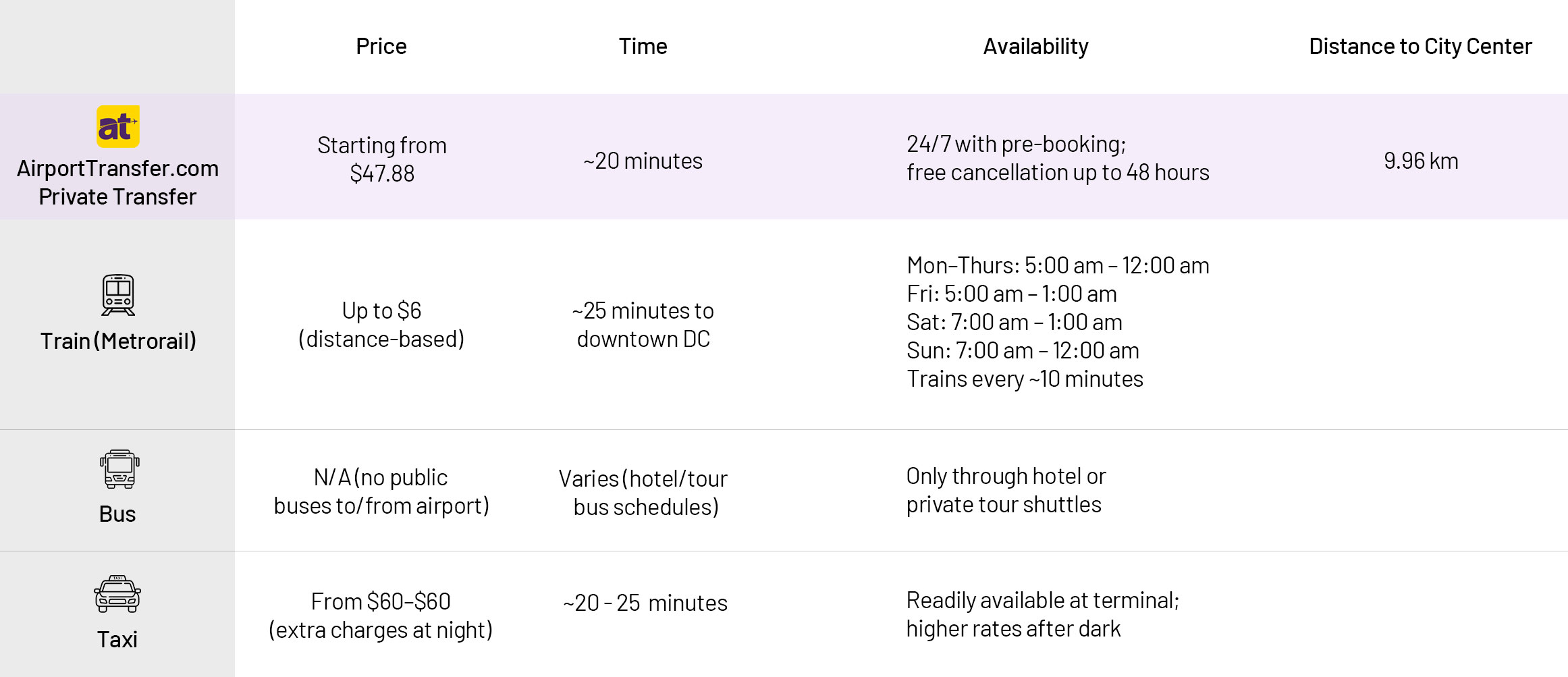Select the Readily available at terminal text

coord(1042,600)
